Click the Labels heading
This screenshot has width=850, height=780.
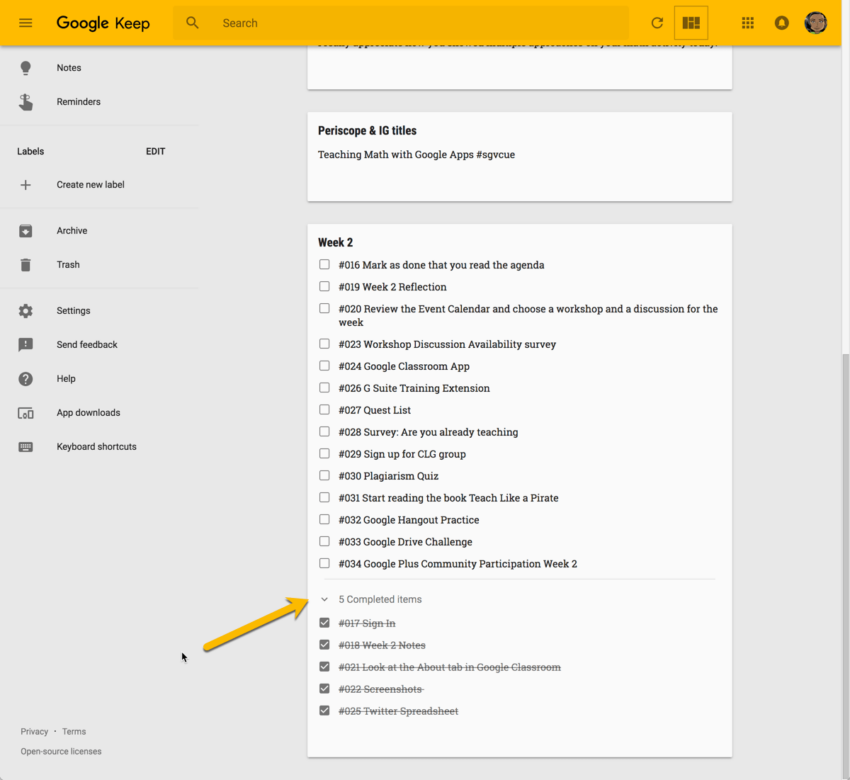[30, 151]
